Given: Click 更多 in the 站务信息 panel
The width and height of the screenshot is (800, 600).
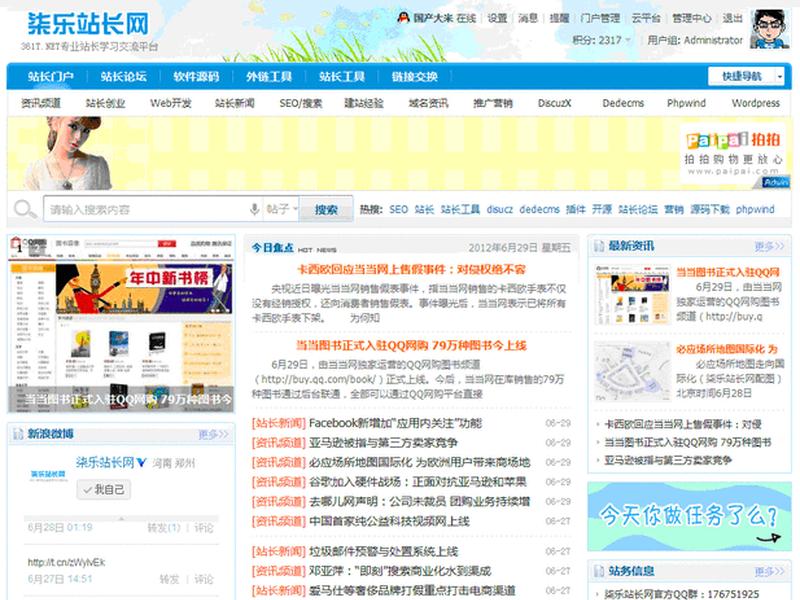Looking at the screenshot, I should click(769, 571).
